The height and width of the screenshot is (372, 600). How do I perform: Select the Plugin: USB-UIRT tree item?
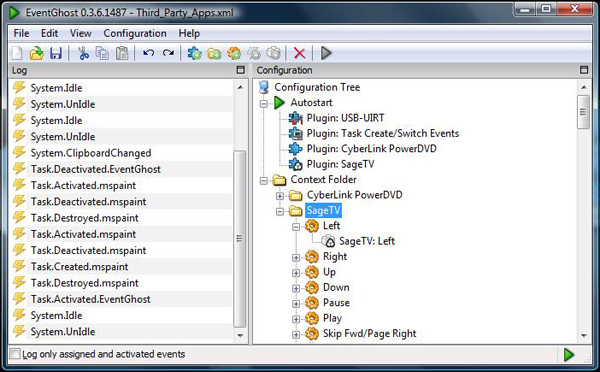pyautogui.click(x=345, y=118)
